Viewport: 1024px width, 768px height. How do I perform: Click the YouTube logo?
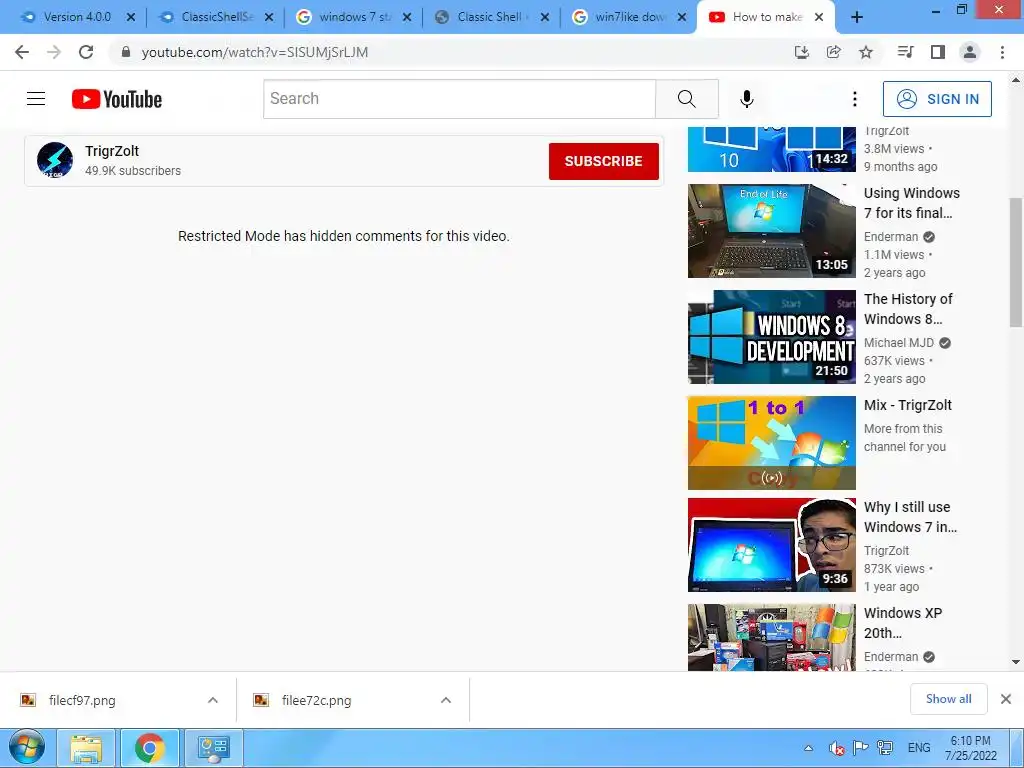[116, 99]
